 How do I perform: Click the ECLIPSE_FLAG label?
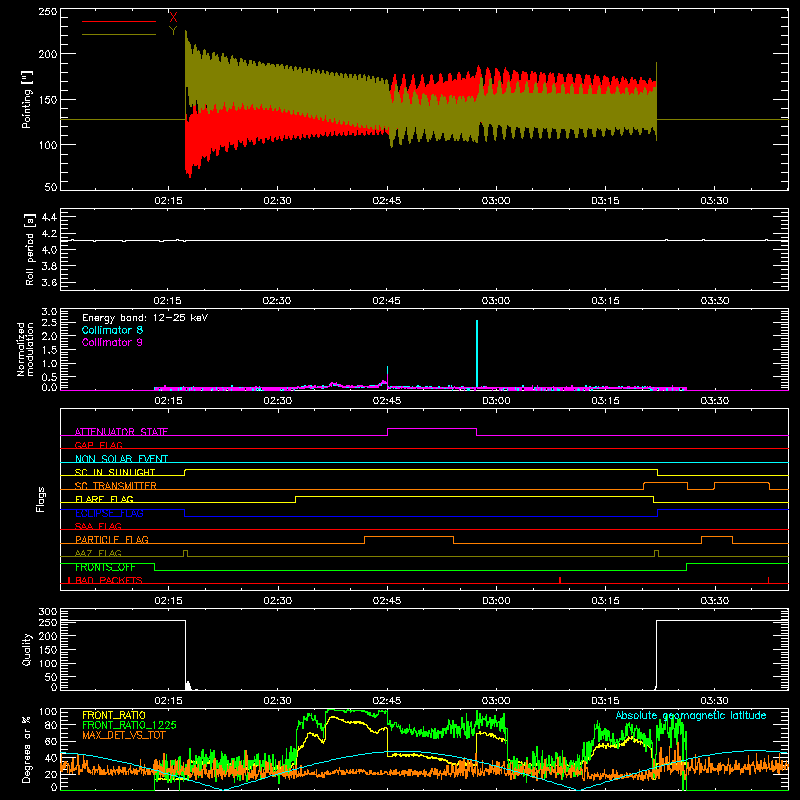109,513
